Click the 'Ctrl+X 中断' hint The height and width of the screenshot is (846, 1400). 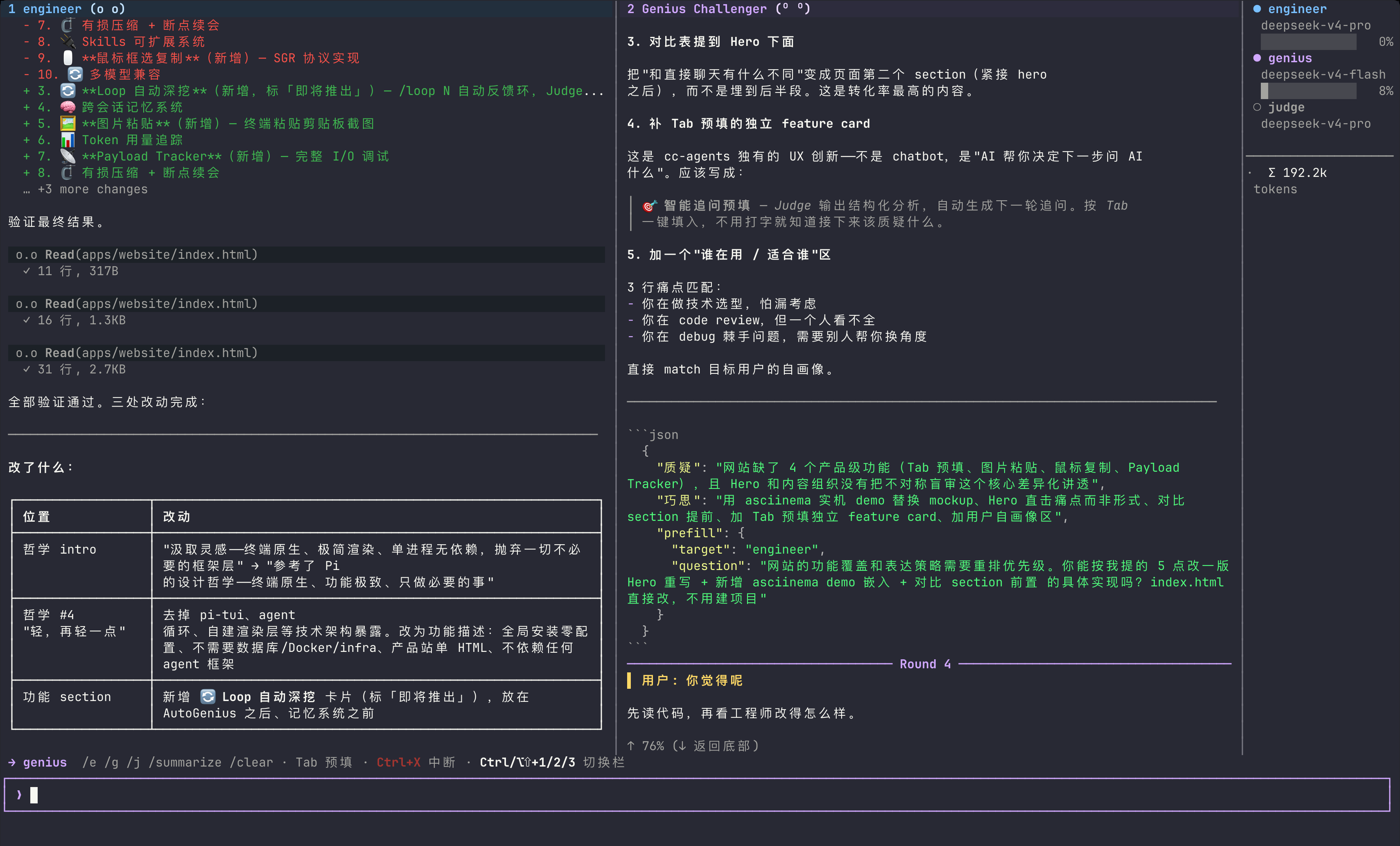(416, 762)
